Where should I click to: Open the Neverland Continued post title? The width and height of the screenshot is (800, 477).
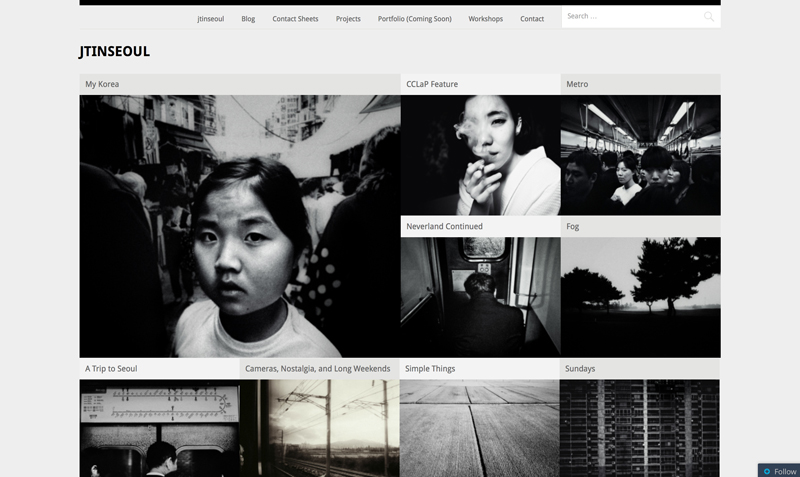pos(444,227)
